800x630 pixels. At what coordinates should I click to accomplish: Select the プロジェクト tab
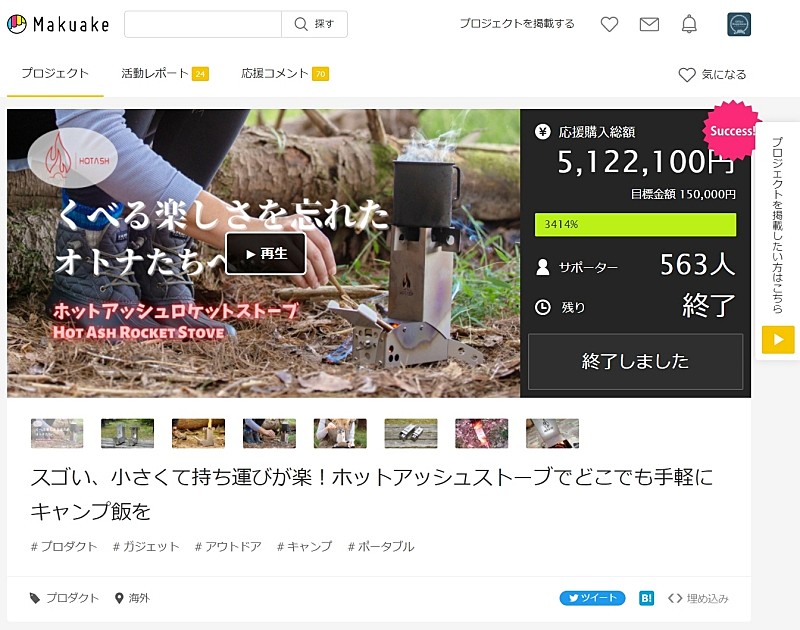(x=55, y=73)
